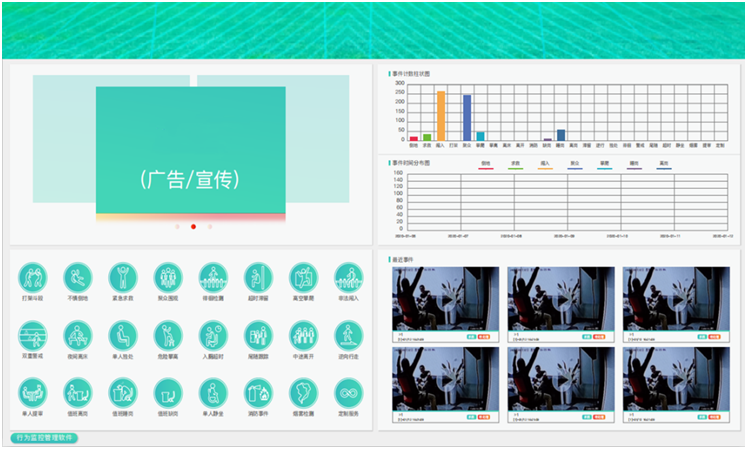Click the wrong-way walking icon (逆向行走)

point(348,334)
